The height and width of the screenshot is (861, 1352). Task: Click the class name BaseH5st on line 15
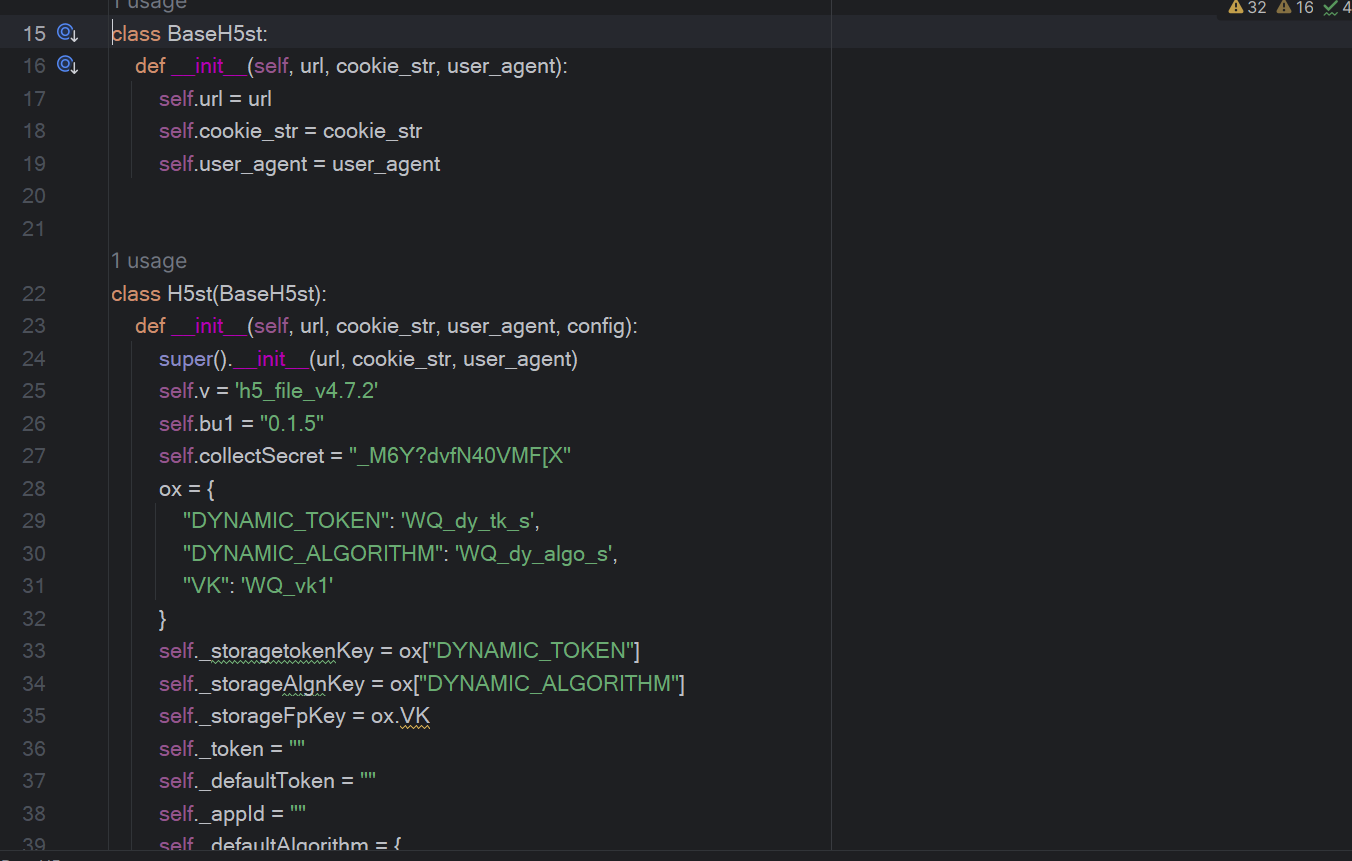214,34
